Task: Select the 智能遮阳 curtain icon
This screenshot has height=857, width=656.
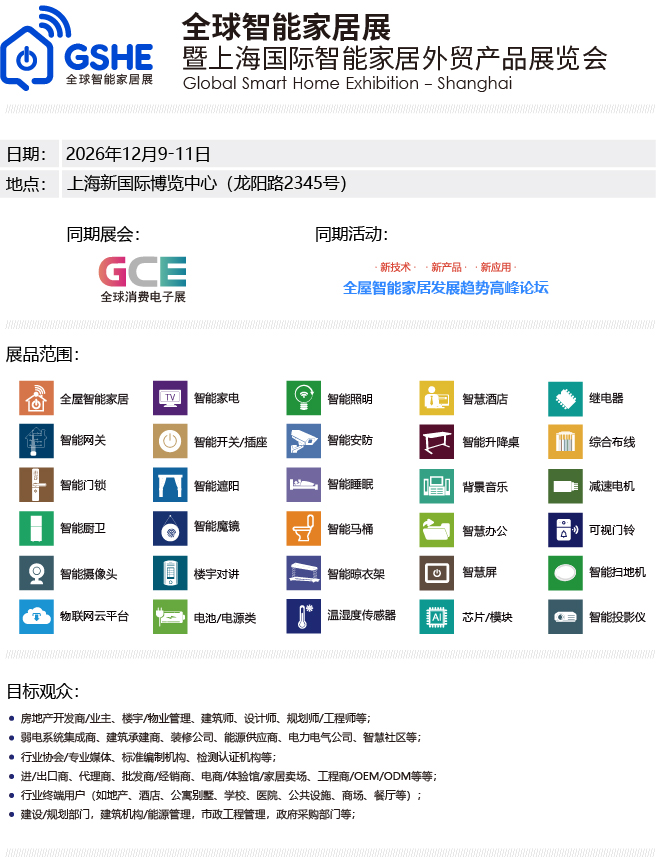Action: pos(170,485)
